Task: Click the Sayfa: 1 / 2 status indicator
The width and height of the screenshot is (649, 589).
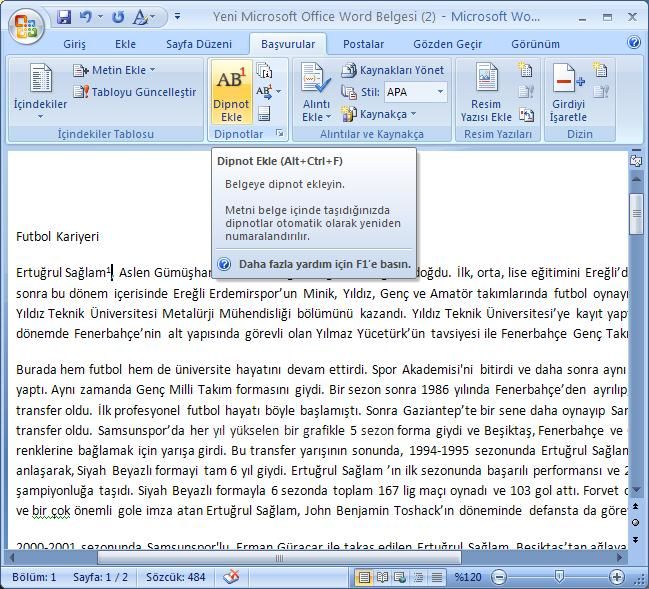Action: coord(101,577)
